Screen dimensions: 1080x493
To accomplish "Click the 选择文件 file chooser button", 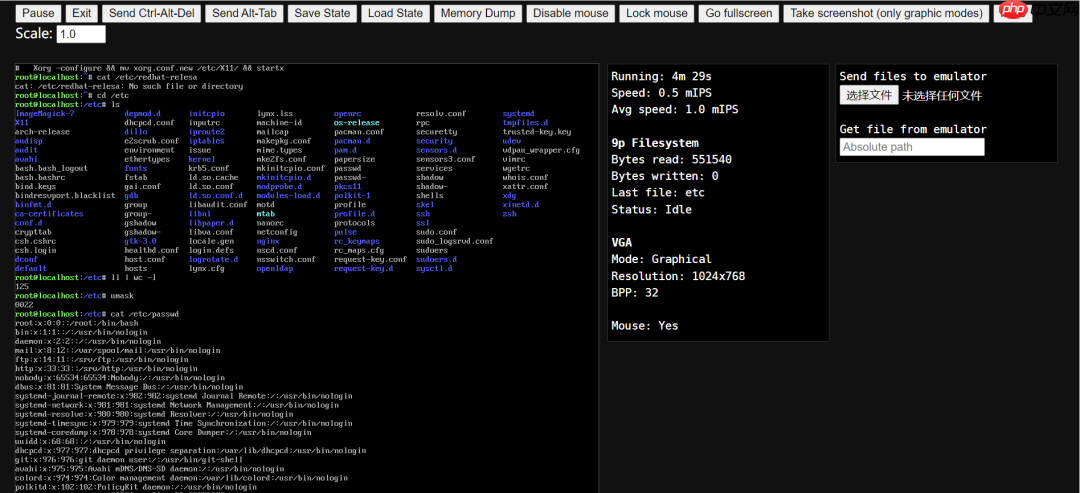I will tap(869, 95).
